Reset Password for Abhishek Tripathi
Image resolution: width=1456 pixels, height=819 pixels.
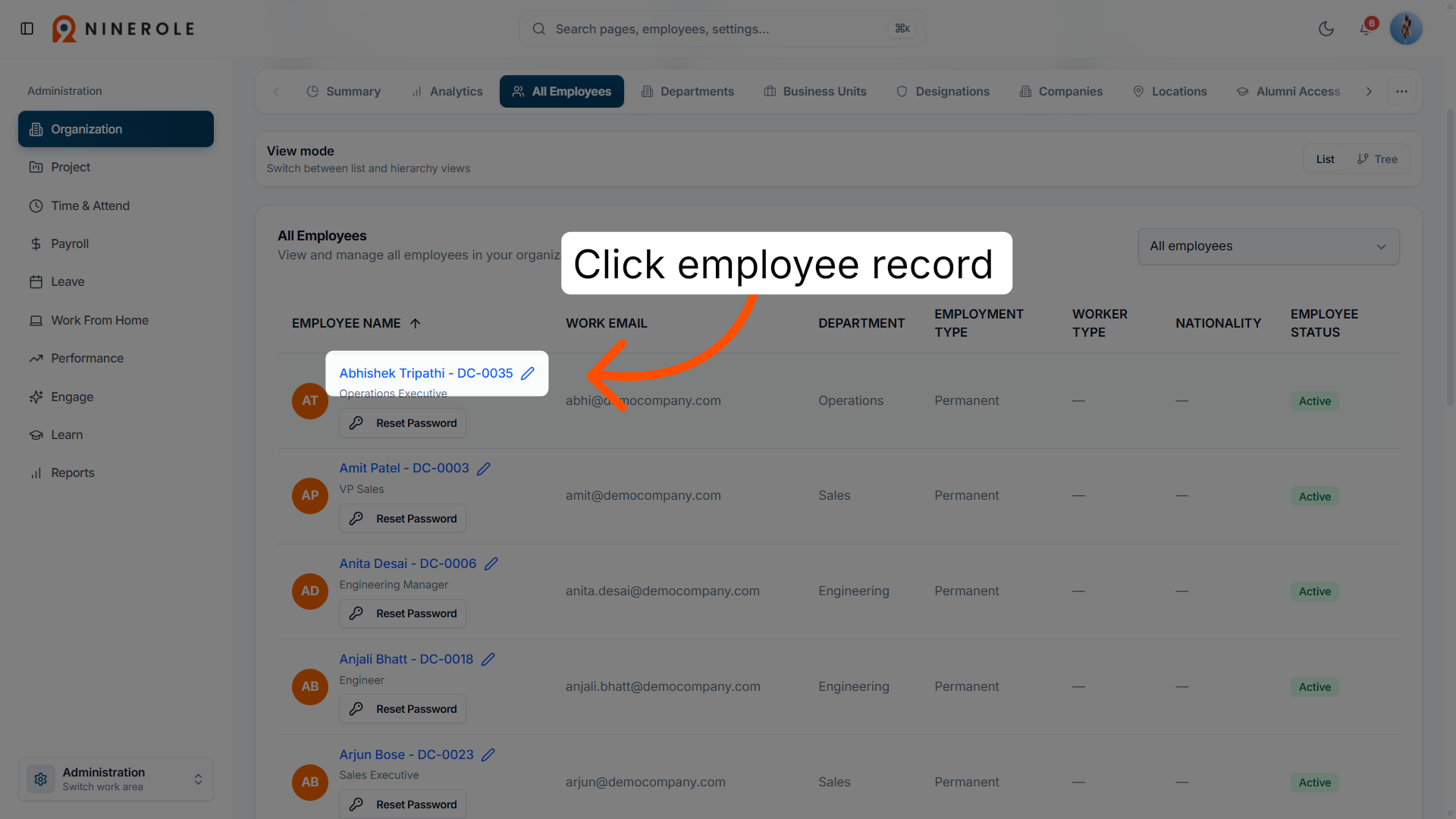coord(403,423)
